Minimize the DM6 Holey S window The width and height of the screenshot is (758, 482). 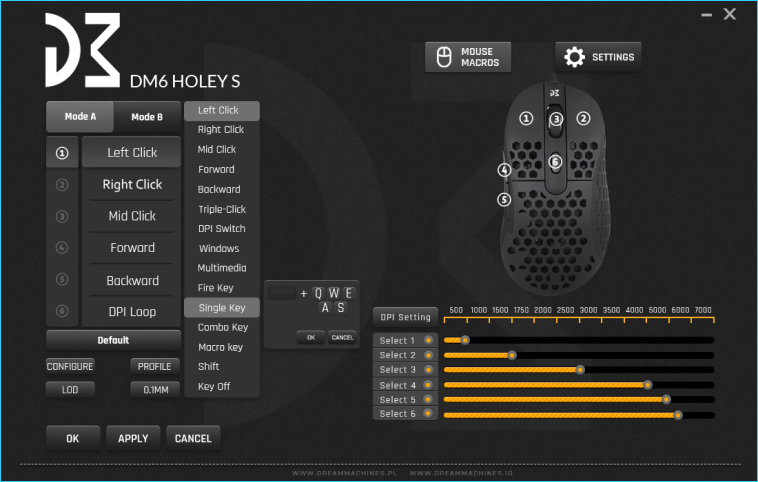pos(706,15)
